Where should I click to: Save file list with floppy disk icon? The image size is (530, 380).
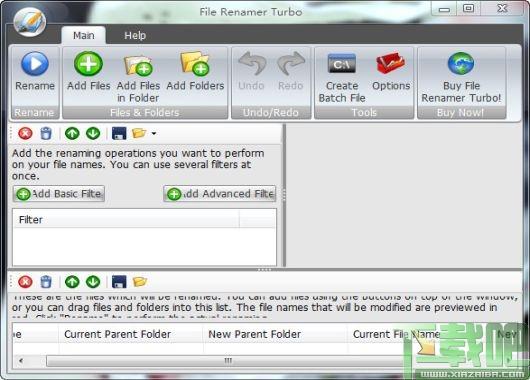pos(119,282)
